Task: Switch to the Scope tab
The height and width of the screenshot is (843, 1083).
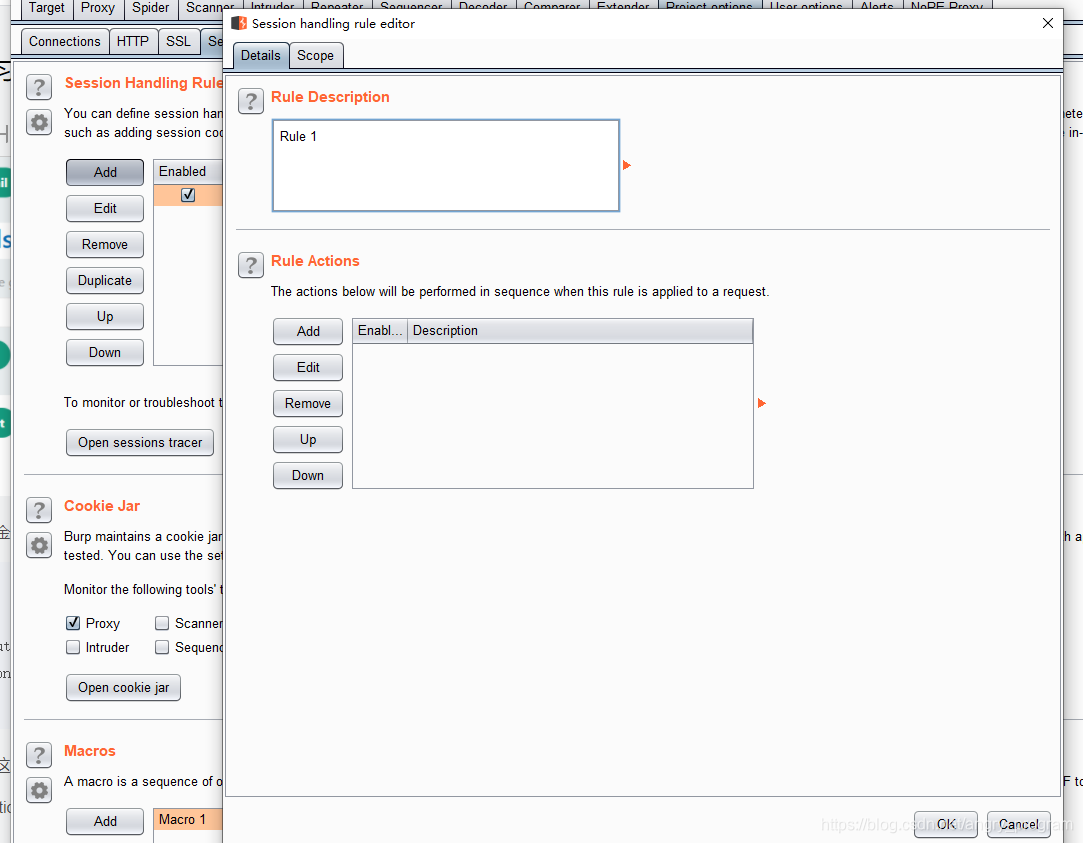Action: pyautogui.click(x=316, y=55)
